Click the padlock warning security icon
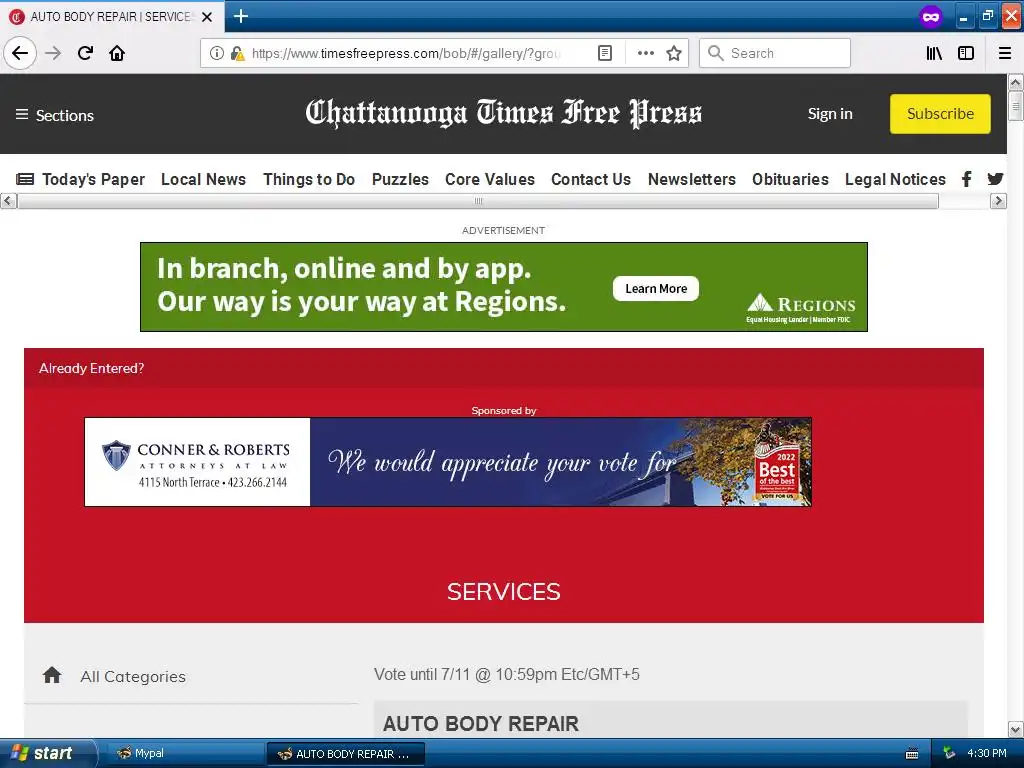Viewport: 1024px width, 768px height. pyautogui.click(x=237, y=53)
